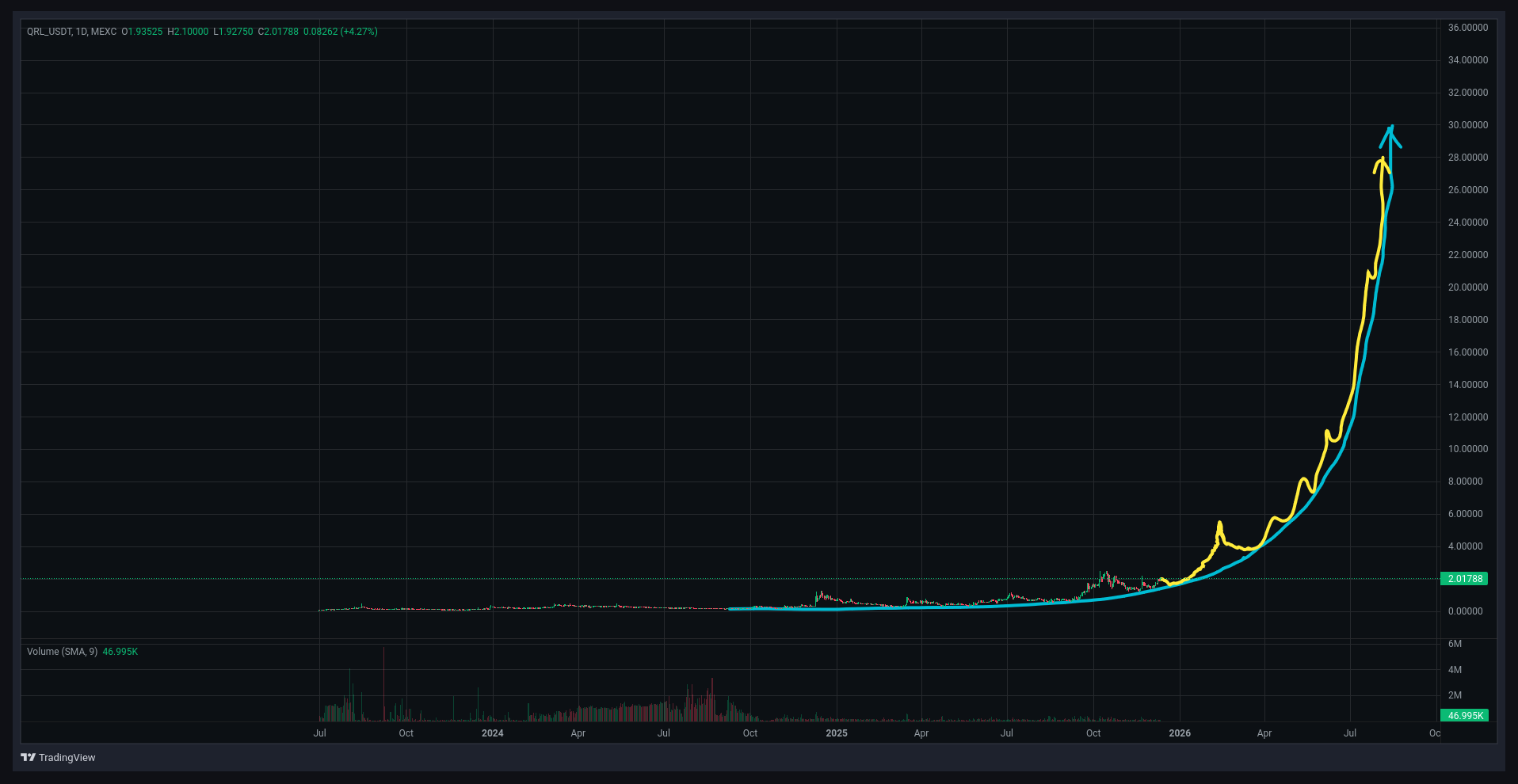Click the 36.00000 price axis label

coord(1467,28)
